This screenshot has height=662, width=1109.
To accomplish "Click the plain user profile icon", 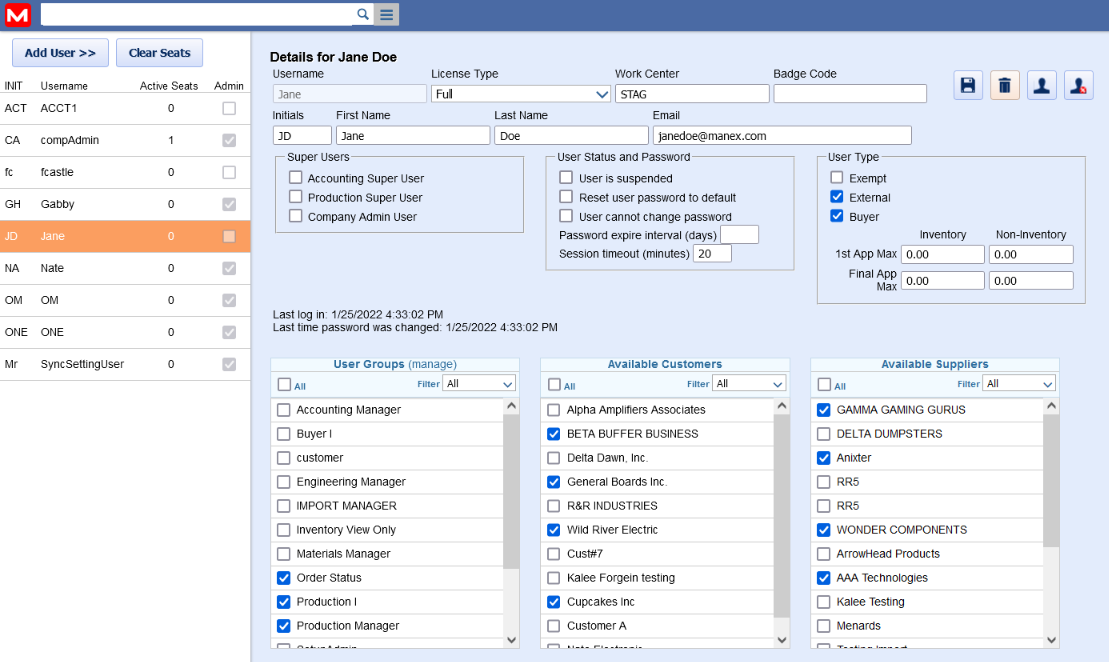I will pyautogui.click(x=1041, y=86).
